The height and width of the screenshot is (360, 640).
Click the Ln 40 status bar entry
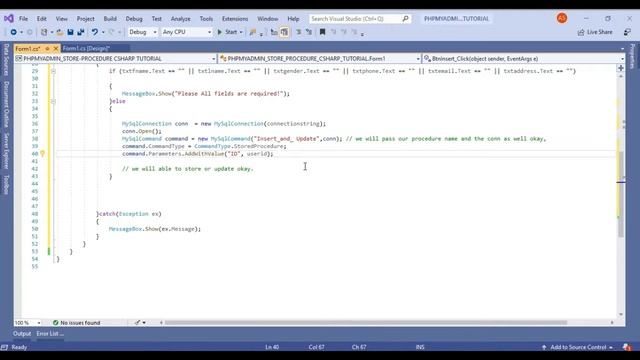tap(272, 347)
